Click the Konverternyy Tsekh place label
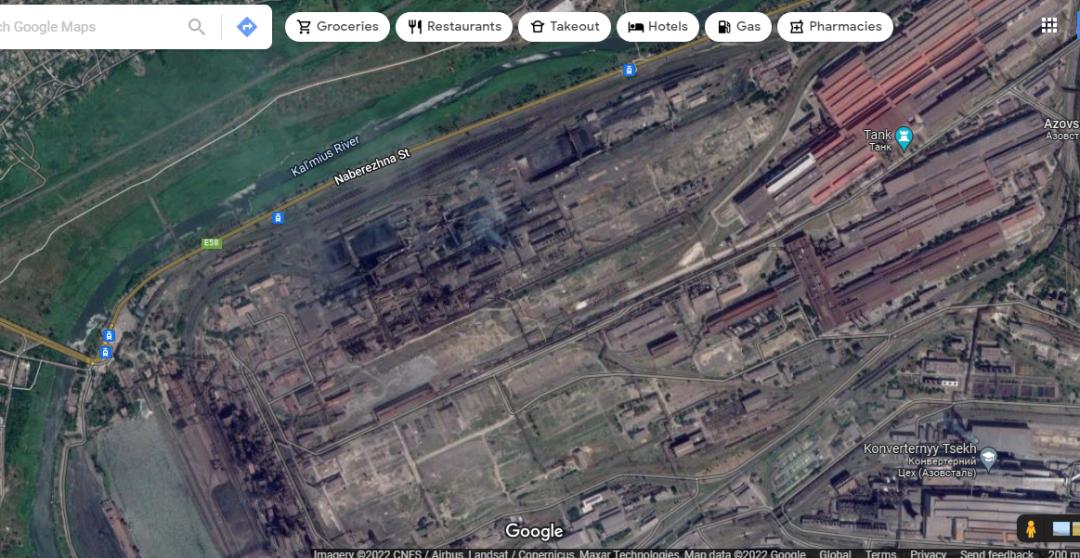This screenshot has width=1080, height=558. 920,460
